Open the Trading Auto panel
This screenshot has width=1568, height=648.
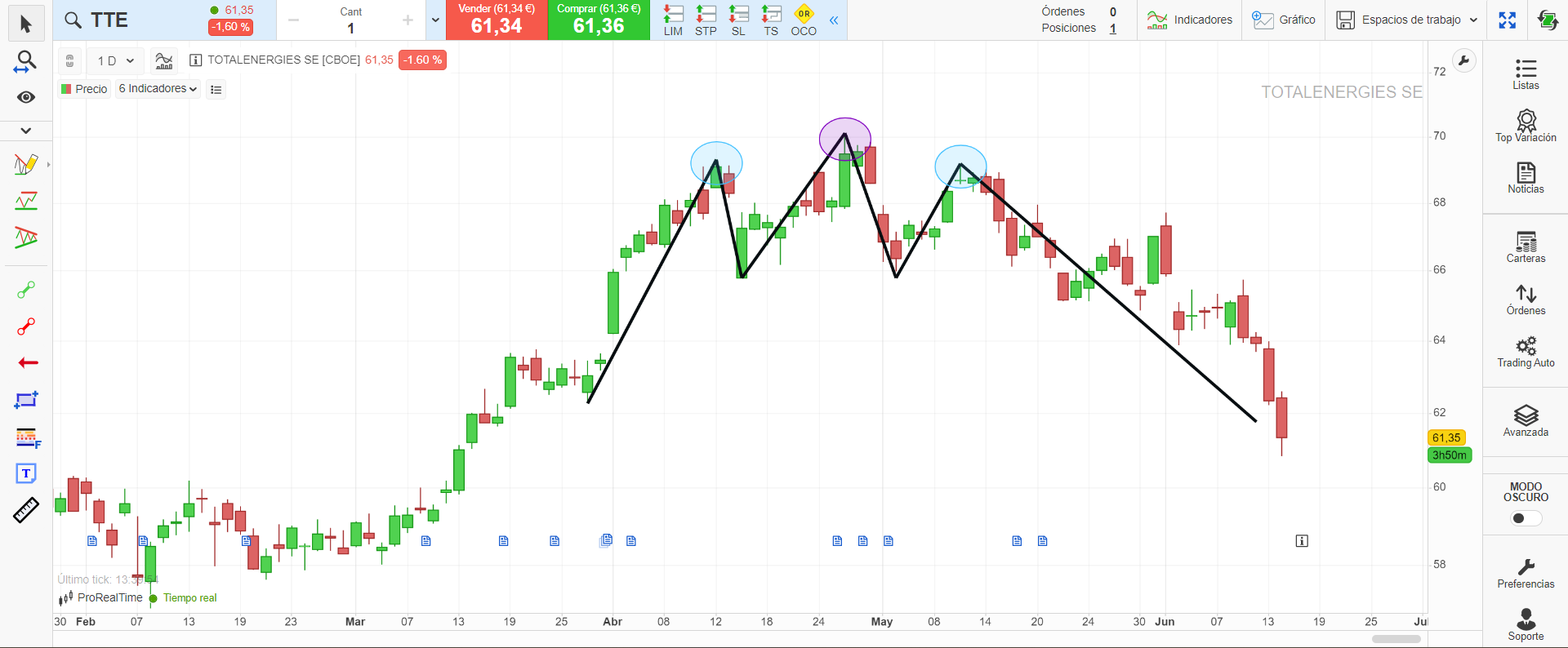[x=1526, y=352]
